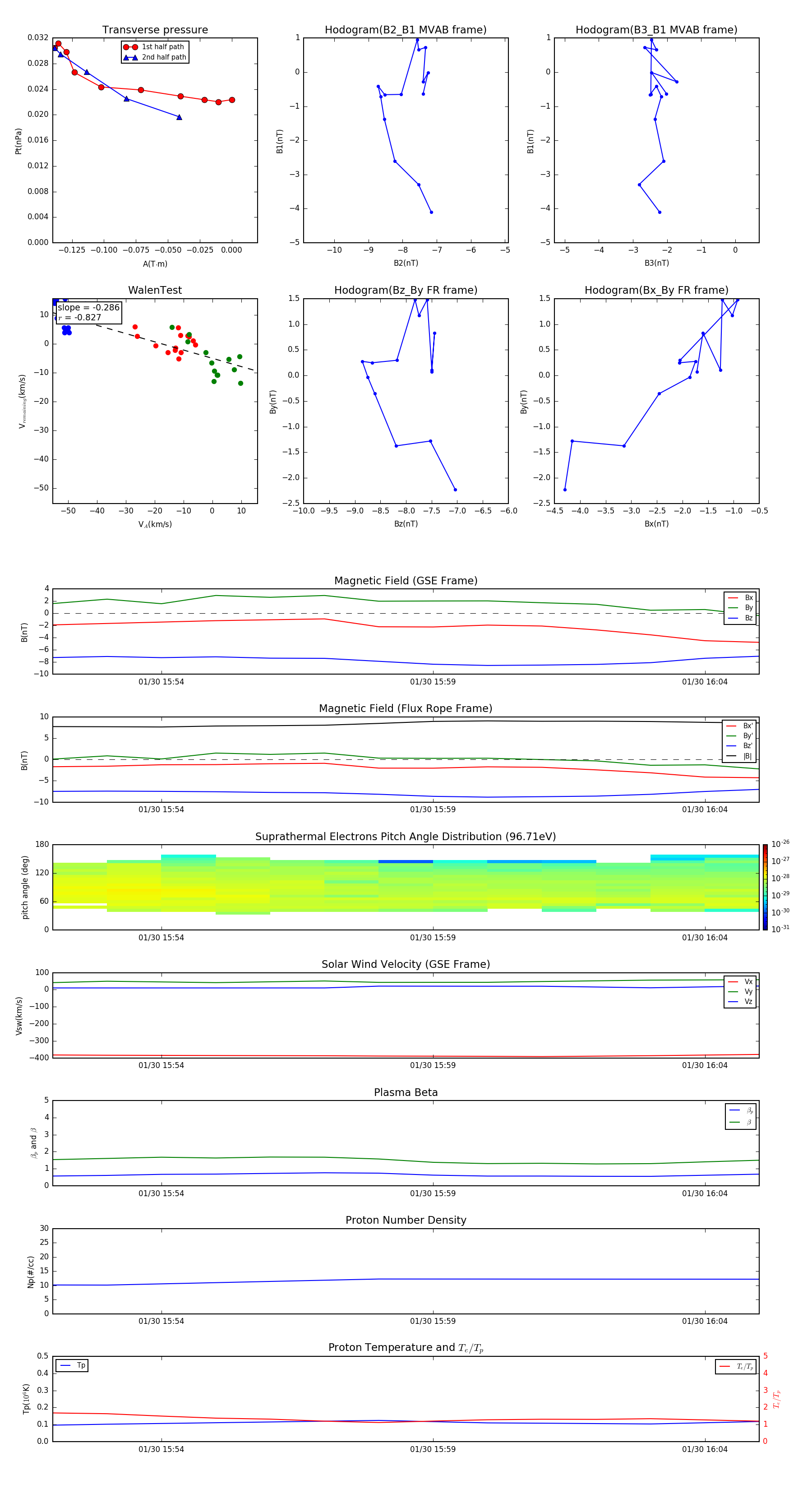The width and height of the screenshot is (812, 1489).
Task: Click the "Hodogram(Bz_By FR frame)" title
Action: pos(406,290)
